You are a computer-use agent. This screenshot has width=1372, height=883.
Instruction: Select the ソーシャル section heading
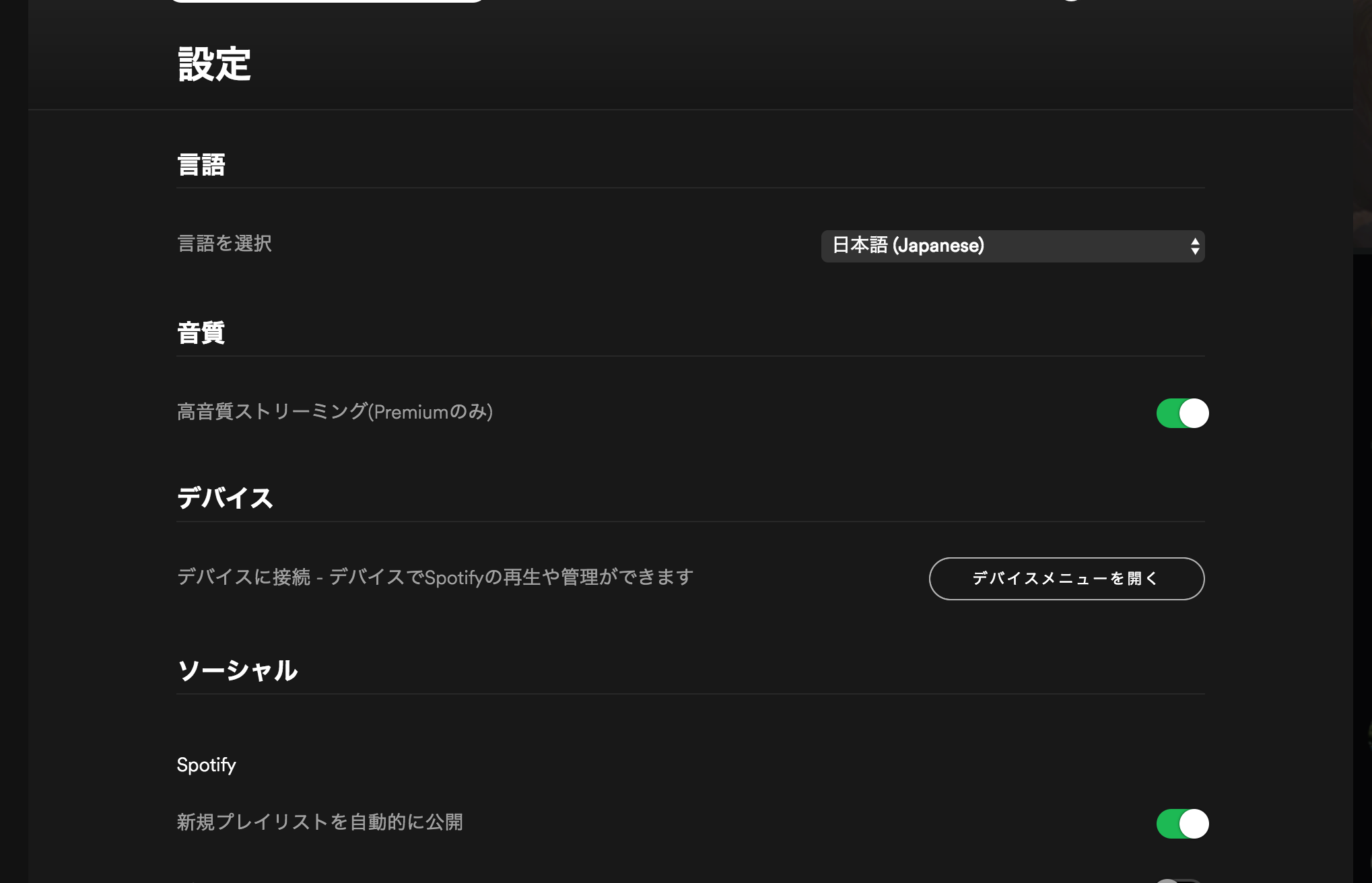(x=237, y=670)
